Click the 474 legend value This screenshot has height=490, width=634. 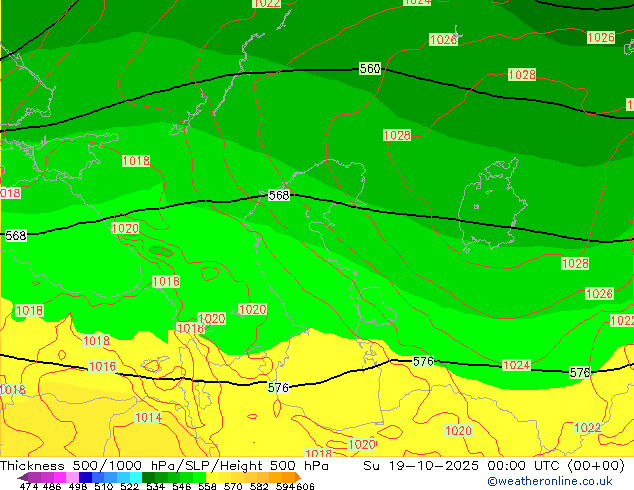[x=29, y=486]
